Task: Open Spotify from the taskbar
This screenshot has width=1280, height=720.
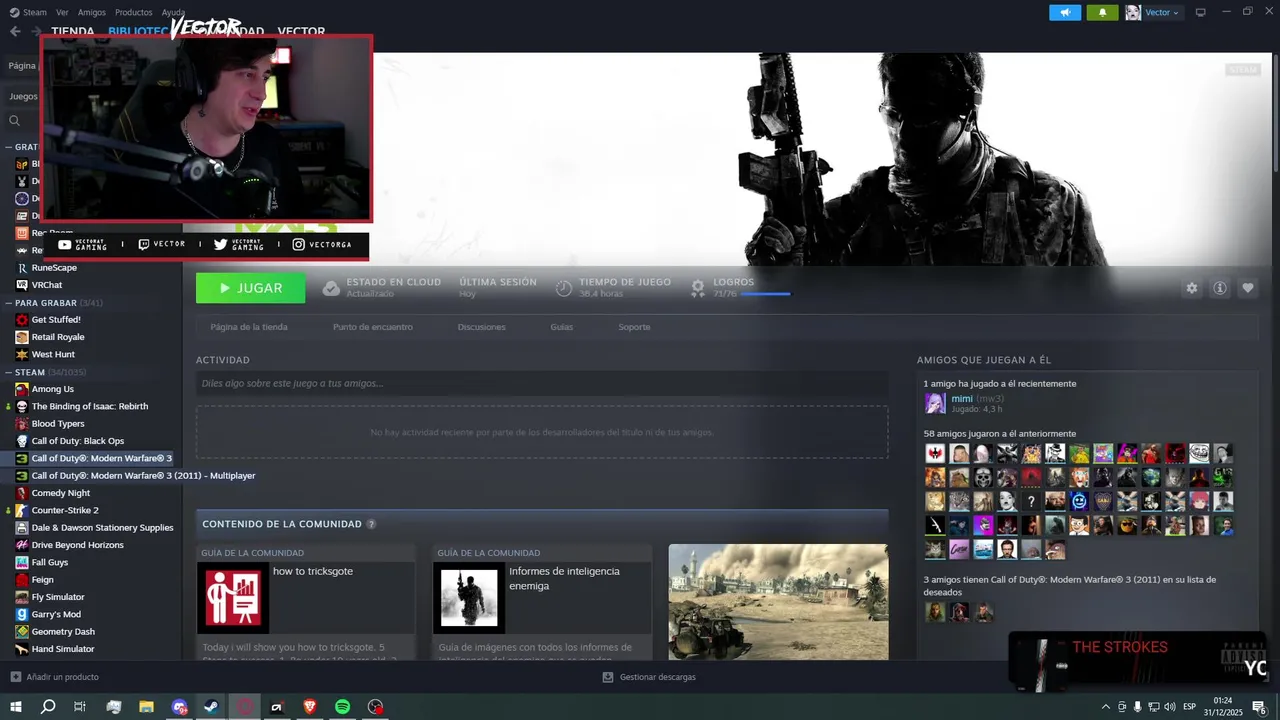Action: pyautogui.click(x=342, y=707)
